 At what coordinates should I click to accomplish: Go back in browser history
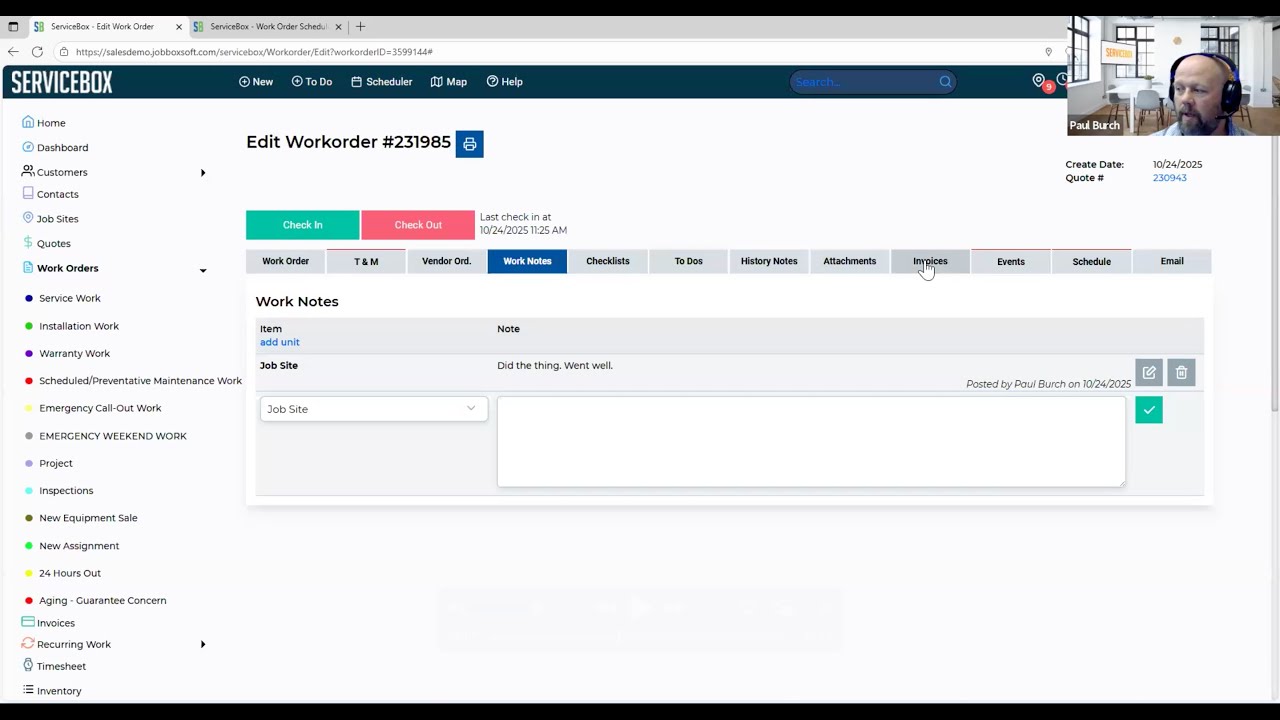(x=13, y=52)
